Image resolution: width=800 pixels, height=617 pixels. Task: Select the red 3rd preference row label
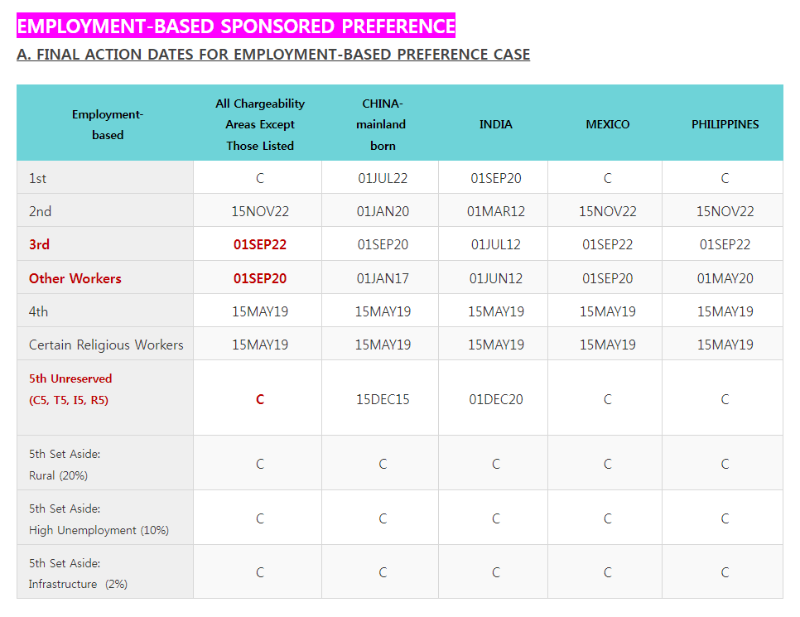pos(39,244)
